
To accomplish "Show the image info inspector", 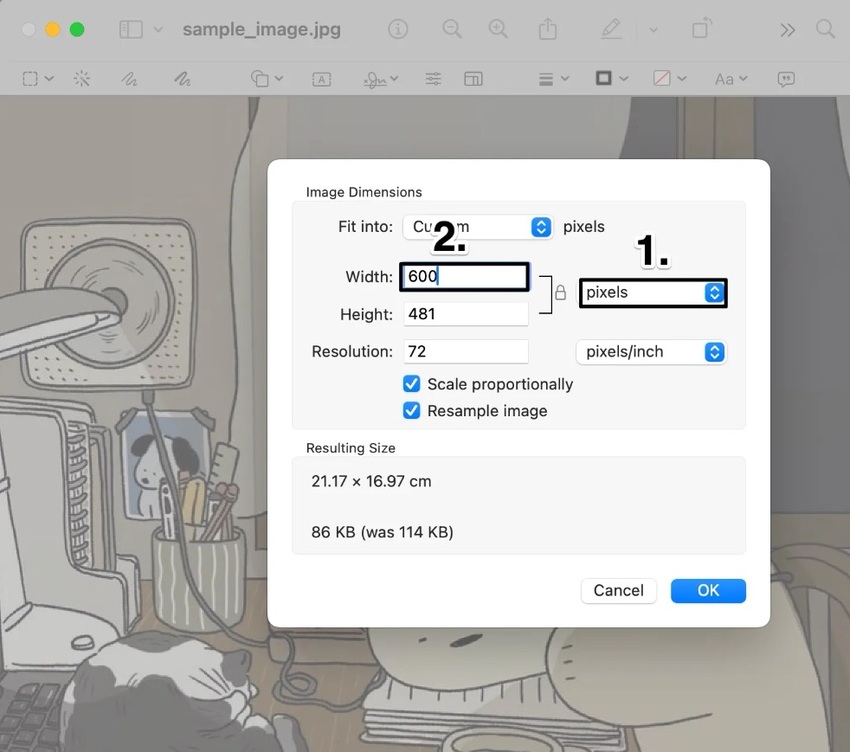I will (398, 29).
